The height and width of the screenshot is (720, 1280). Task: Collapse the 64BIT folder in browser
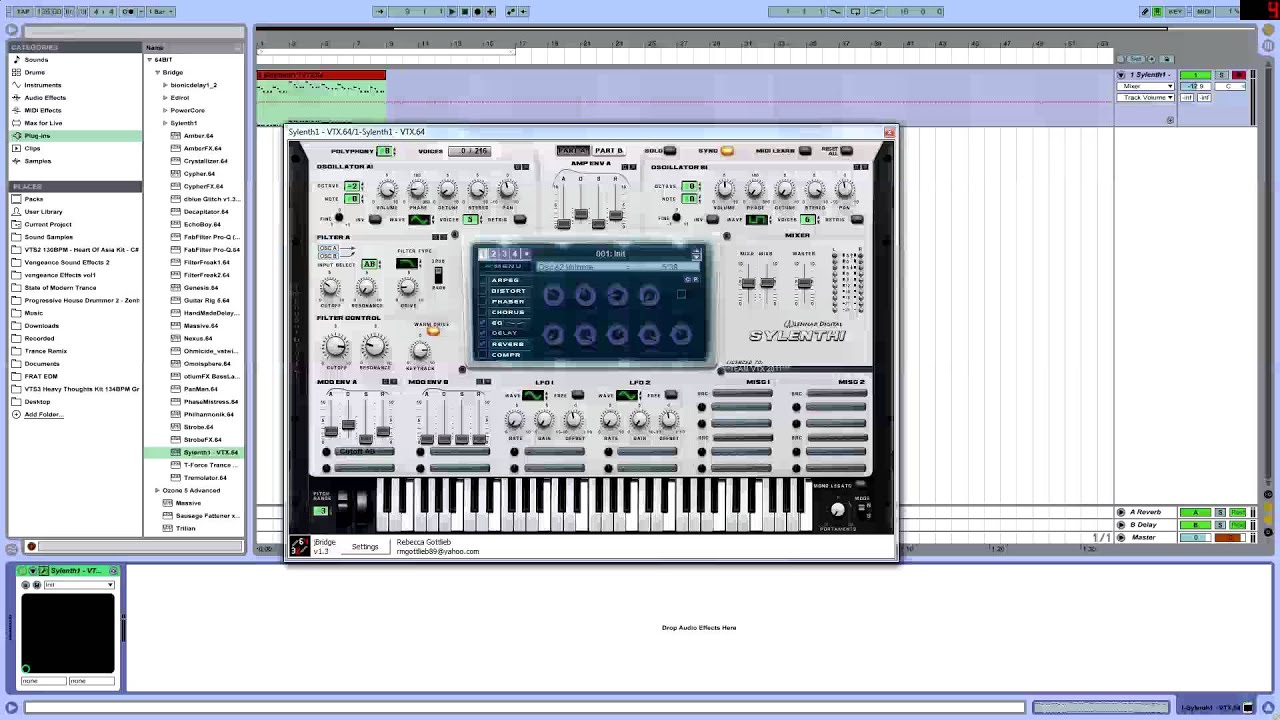pyautogui.click(x=149, y=59)
